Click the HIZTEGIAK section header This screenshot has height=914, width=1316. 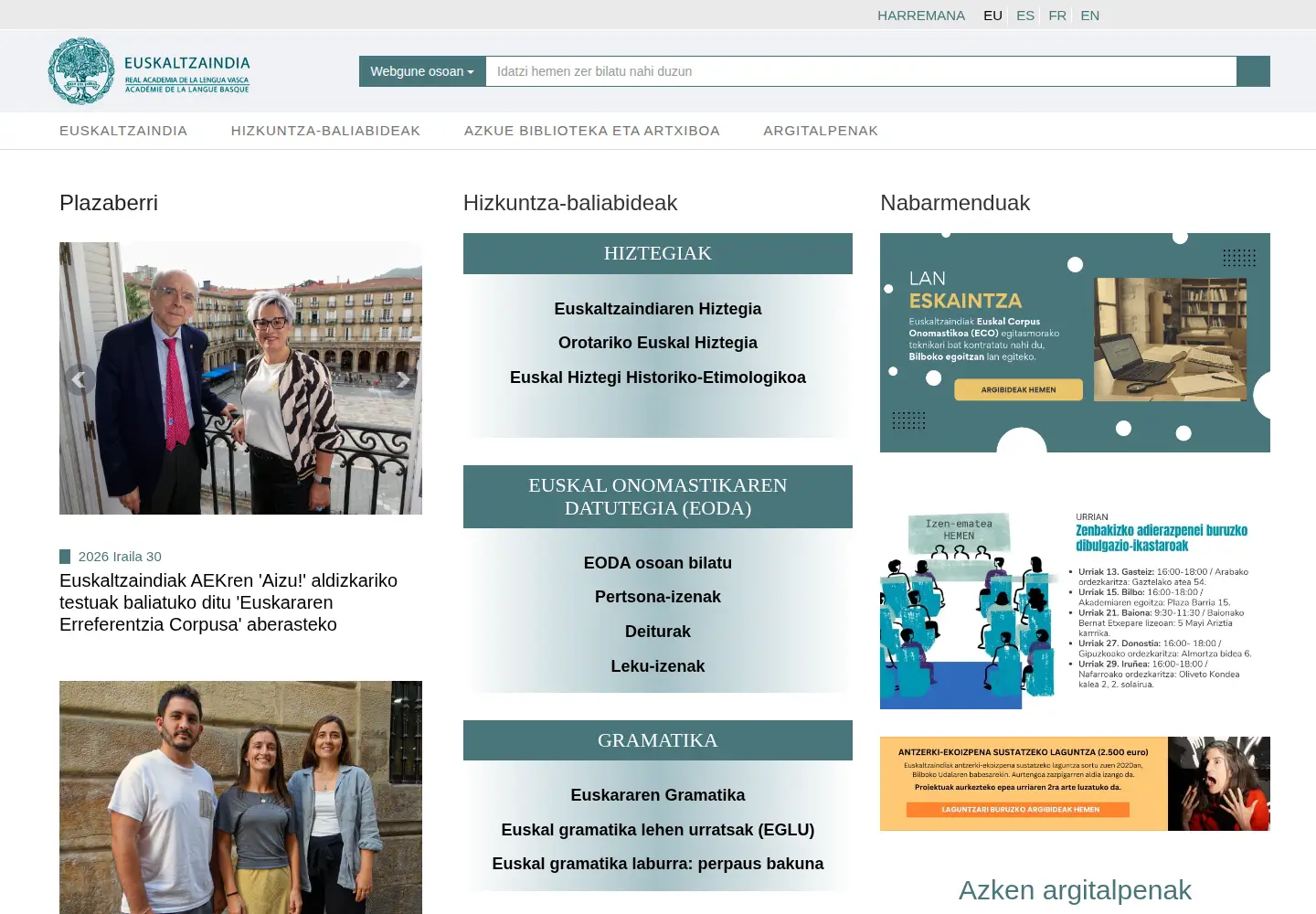[658, 253]
